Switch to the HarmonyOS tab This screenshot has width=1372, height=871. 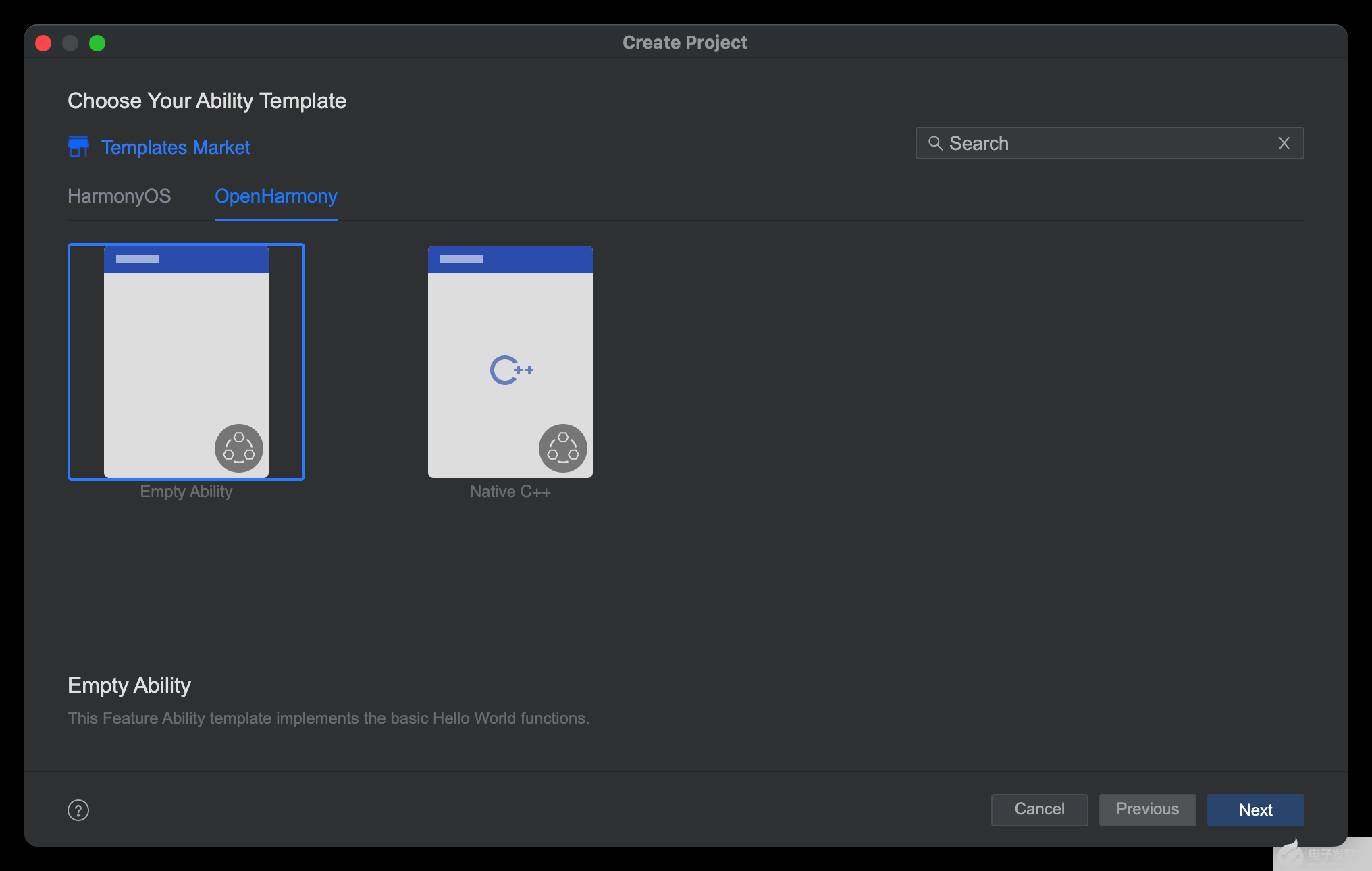[118, 196]
